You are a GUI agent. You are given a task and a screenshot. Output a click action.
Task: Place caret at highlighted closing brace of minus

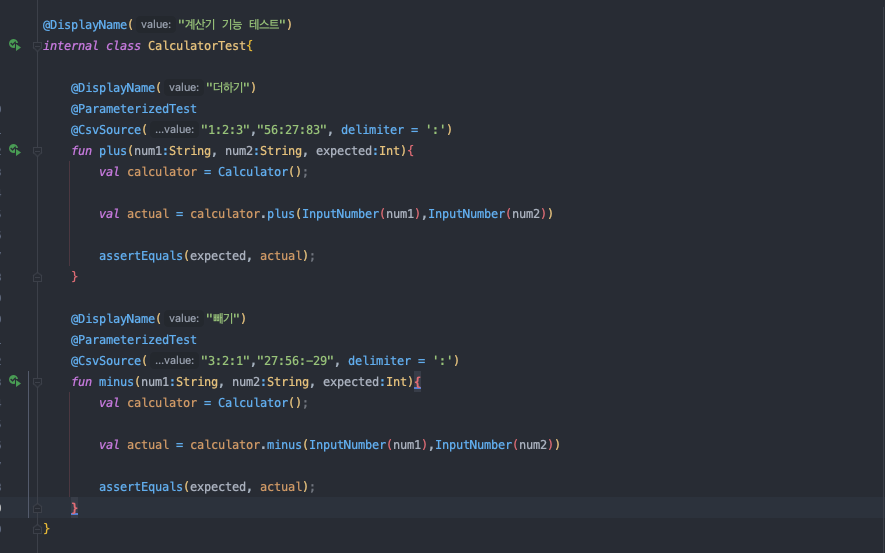click(74, 508)
